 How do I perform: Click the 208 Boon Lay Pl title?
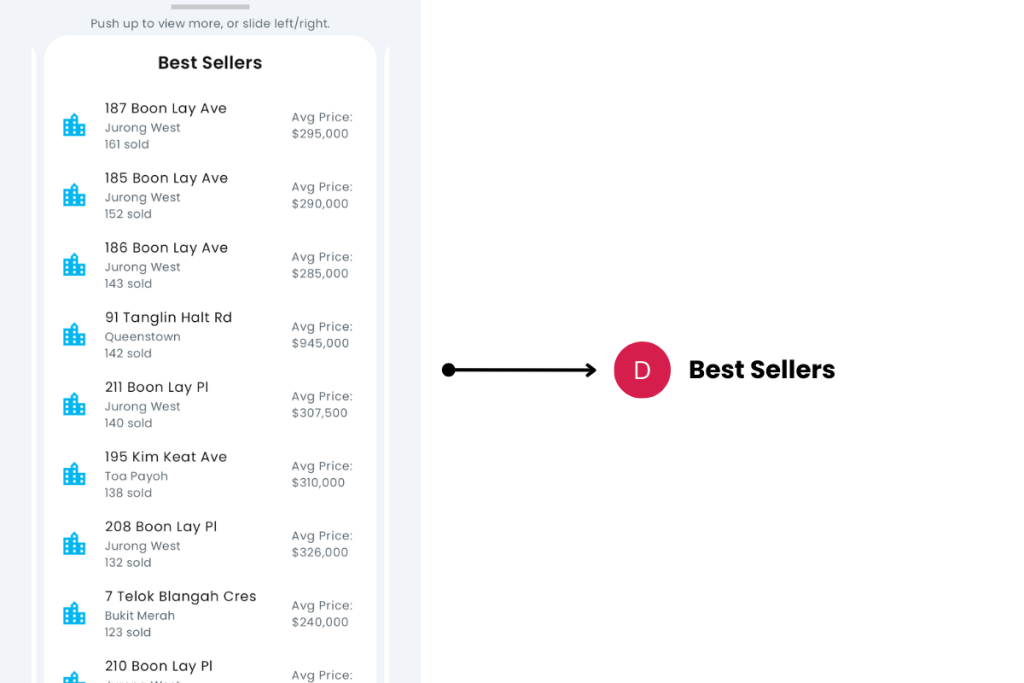[161, 527]
